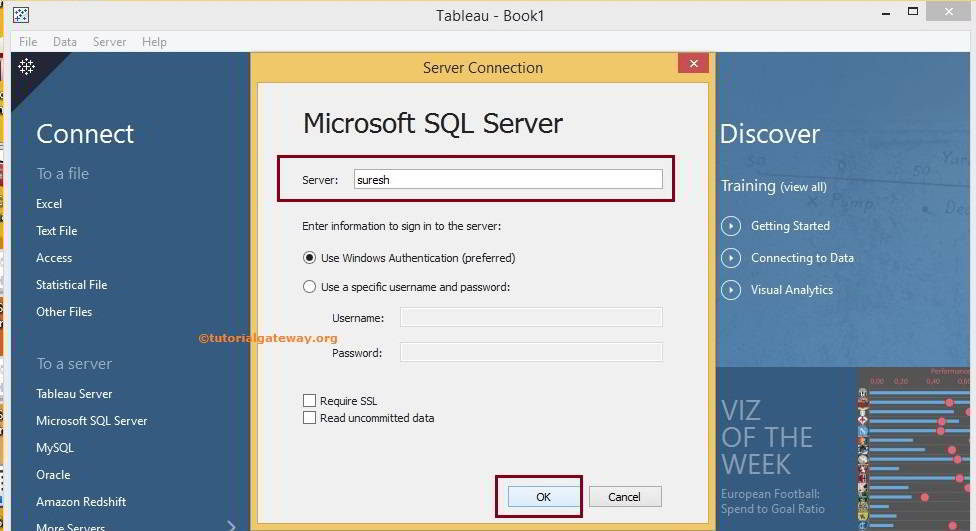Close the Server Connection dialog
Image resolution: width=976 pixels, height=531 pixels.
pyautogui.click(x=693, y=63)
